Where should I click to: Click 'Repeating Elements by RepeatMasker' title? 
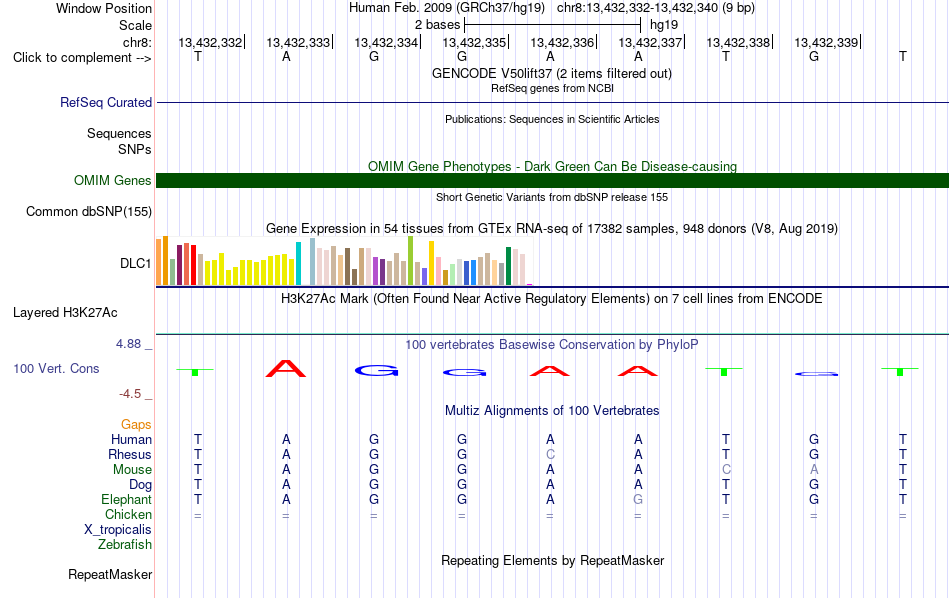click(x=552, y=560)
